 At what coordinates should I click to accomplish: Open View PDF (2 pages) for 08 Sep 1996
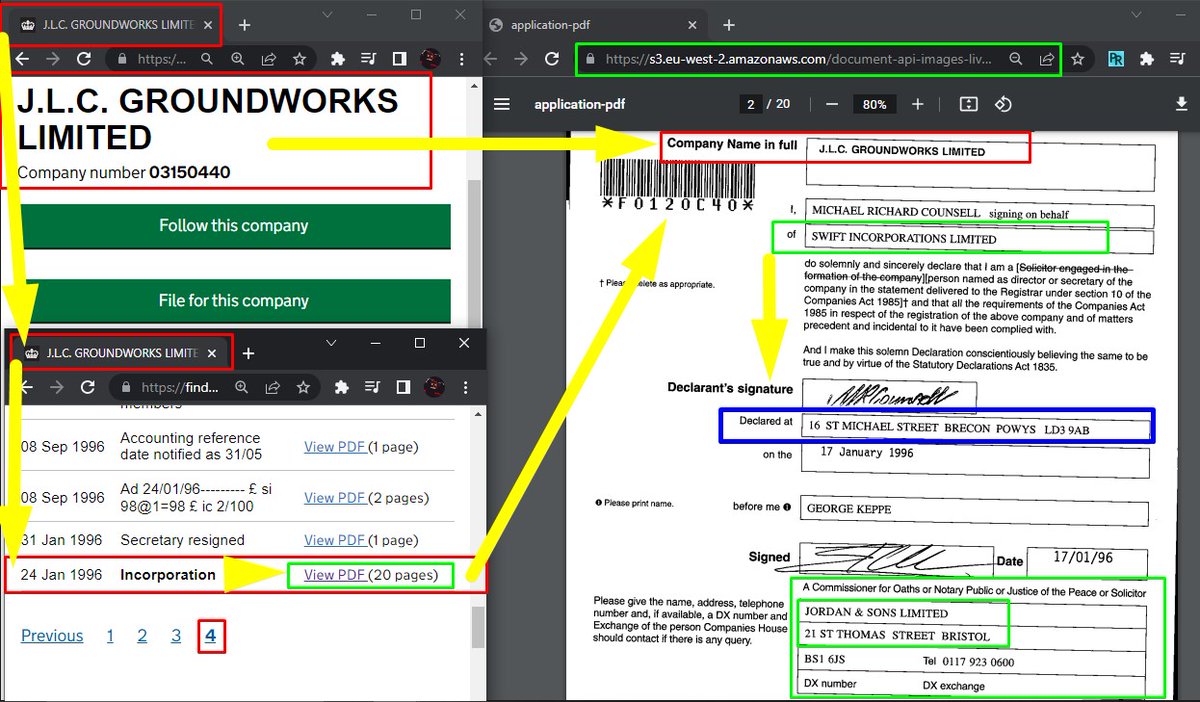[x=335, y=498]
